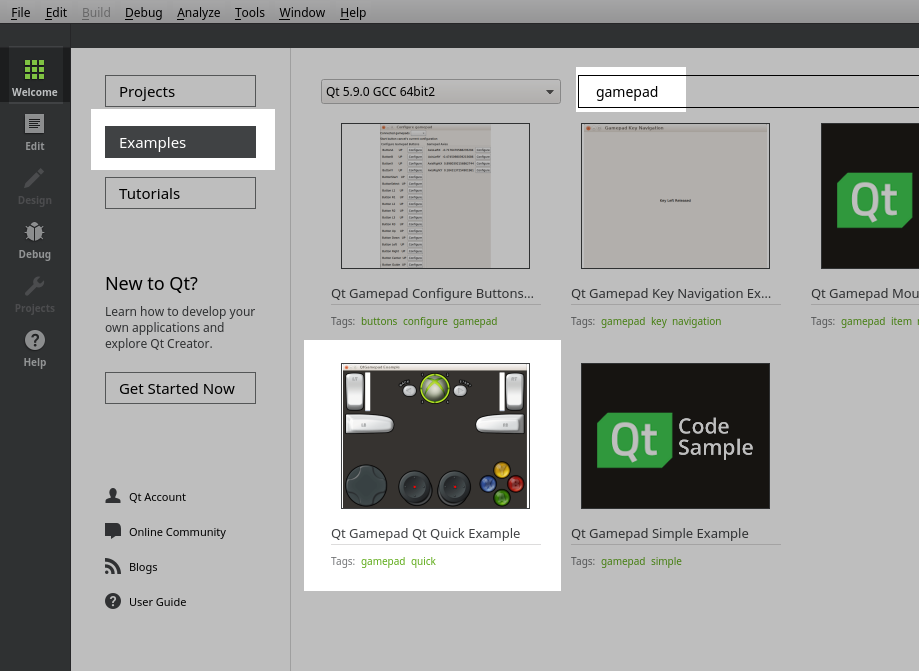Click the Blogs feed icon
The image size is (919, 671).
tap(113, 566)
